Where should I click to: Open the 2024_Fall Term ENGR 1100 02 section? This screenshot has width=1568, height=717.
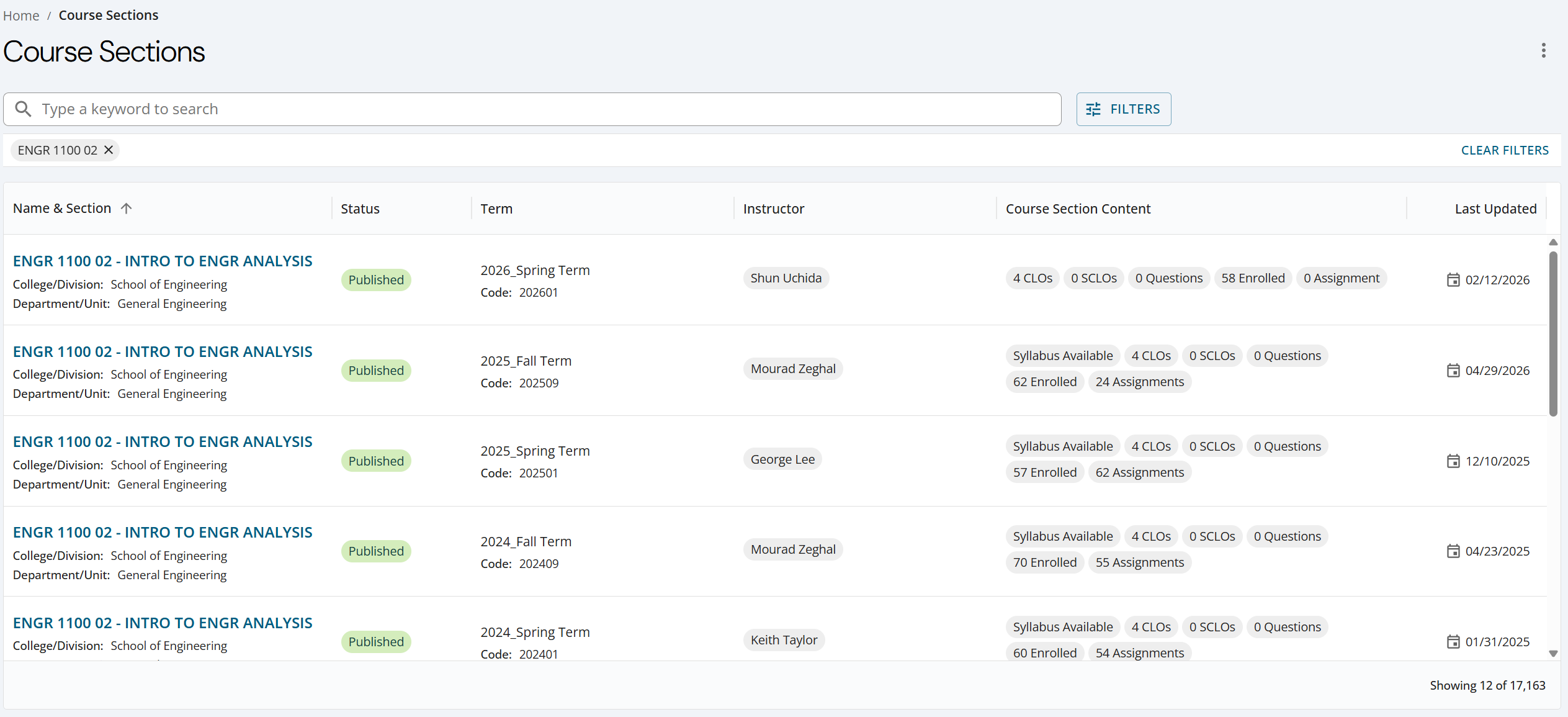click(163, 532)
